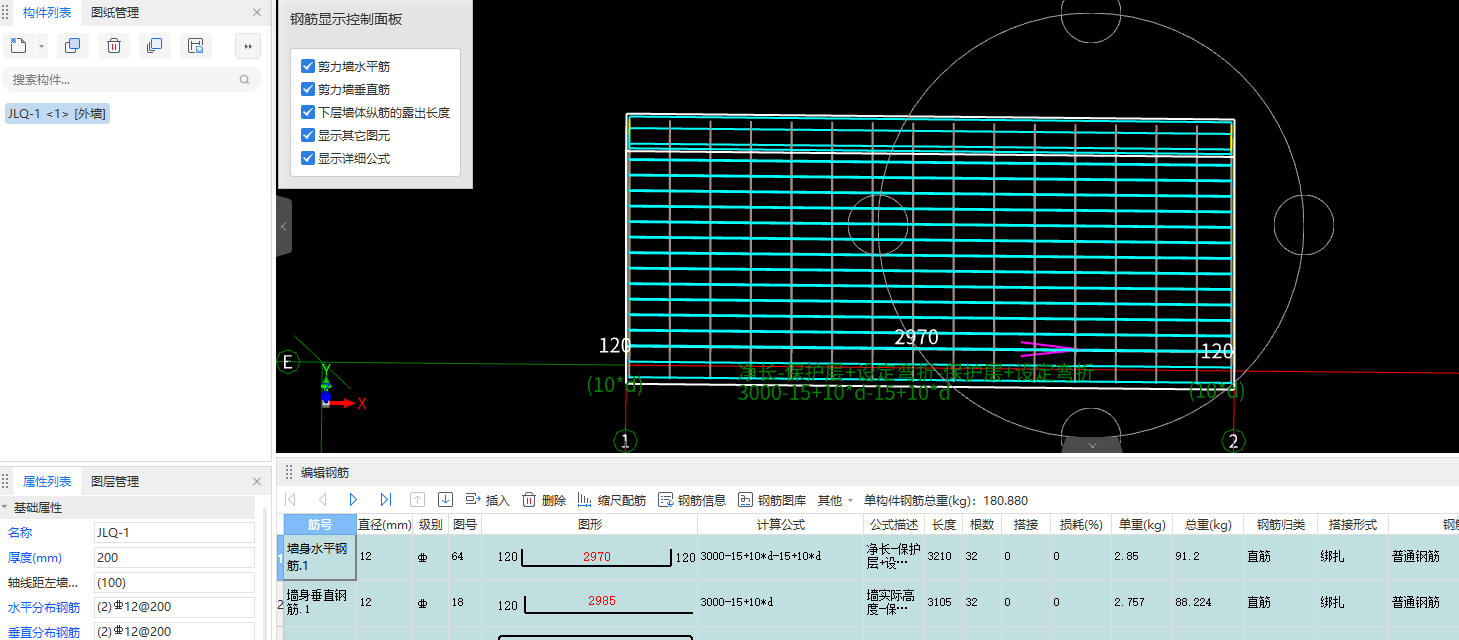The height and width of the screenshot is (640, 1459).
Task: Disable 显示详细公式 checkbox
Action: click(x=308, y=158)
